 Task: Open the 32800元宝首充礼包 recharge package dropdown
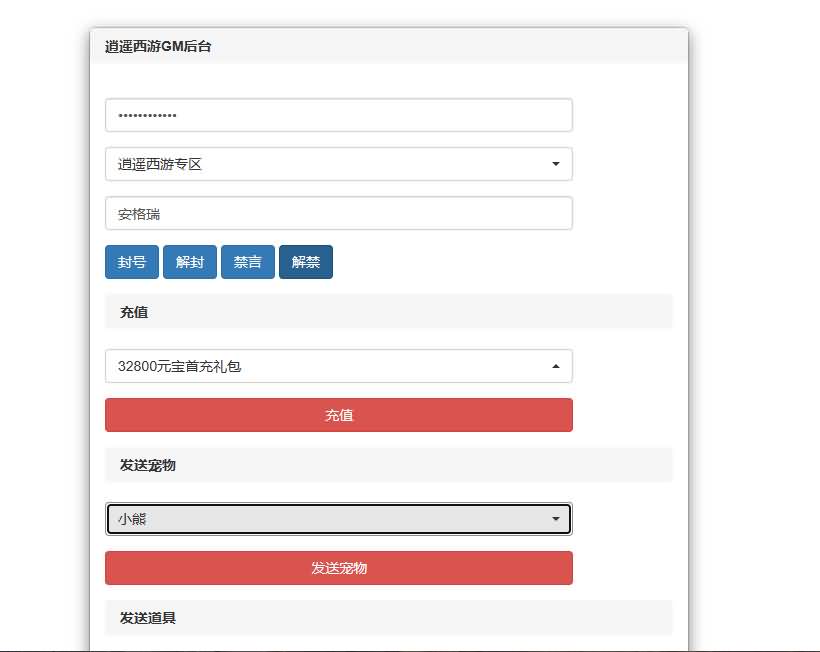338,366
